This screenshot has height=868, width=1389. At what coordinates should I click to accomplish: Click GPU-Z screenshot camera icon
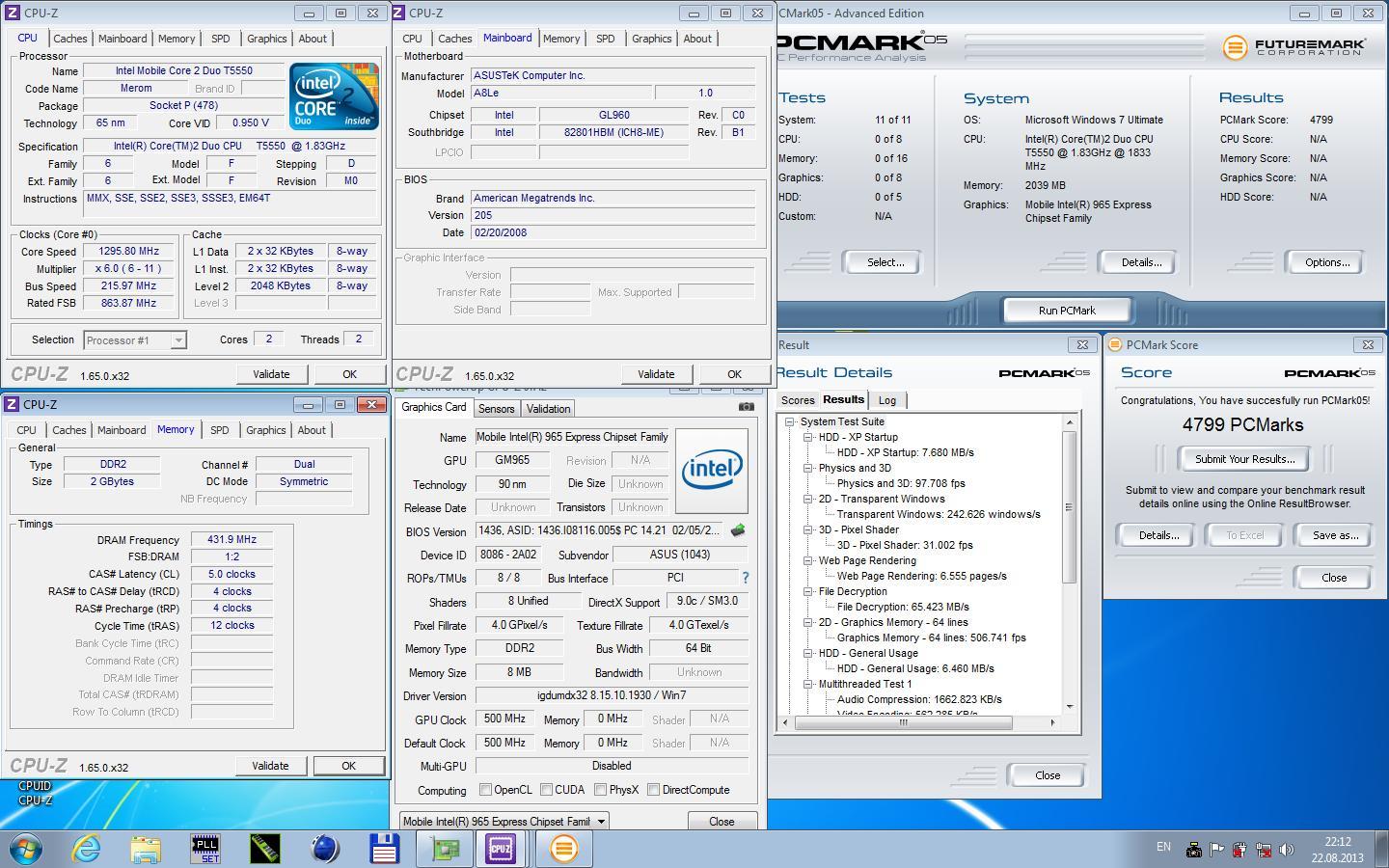[746, 407]
